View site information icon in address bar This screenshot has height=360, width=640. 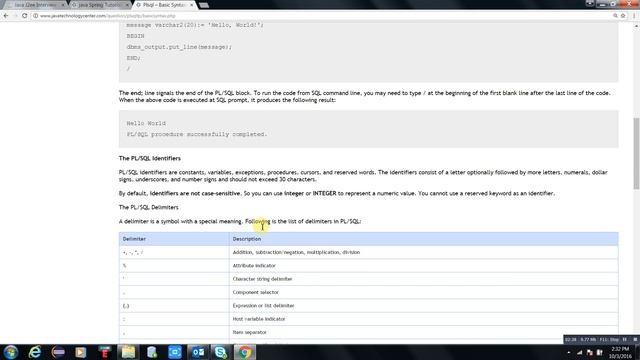click(36, 16)
